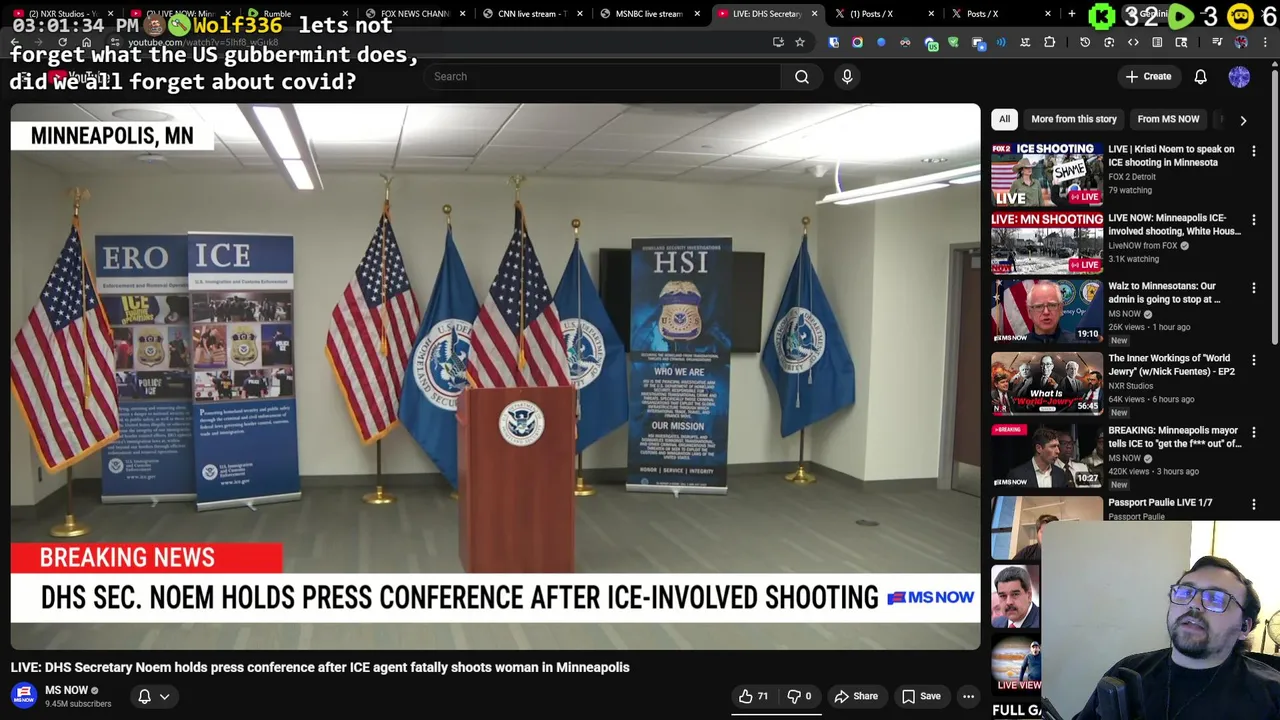
Task: Start voice search with the microphone icon
Action: 847,76
